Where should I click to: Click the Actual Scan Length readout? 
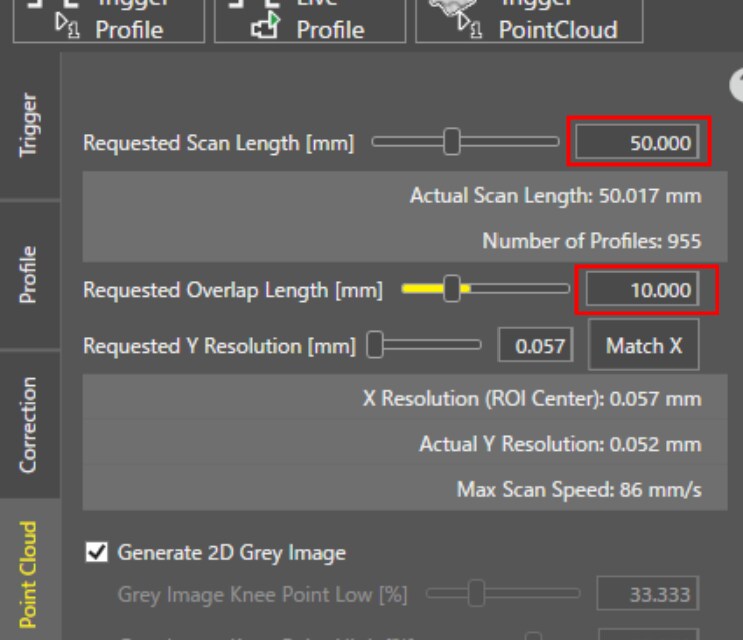pos(555,195)
